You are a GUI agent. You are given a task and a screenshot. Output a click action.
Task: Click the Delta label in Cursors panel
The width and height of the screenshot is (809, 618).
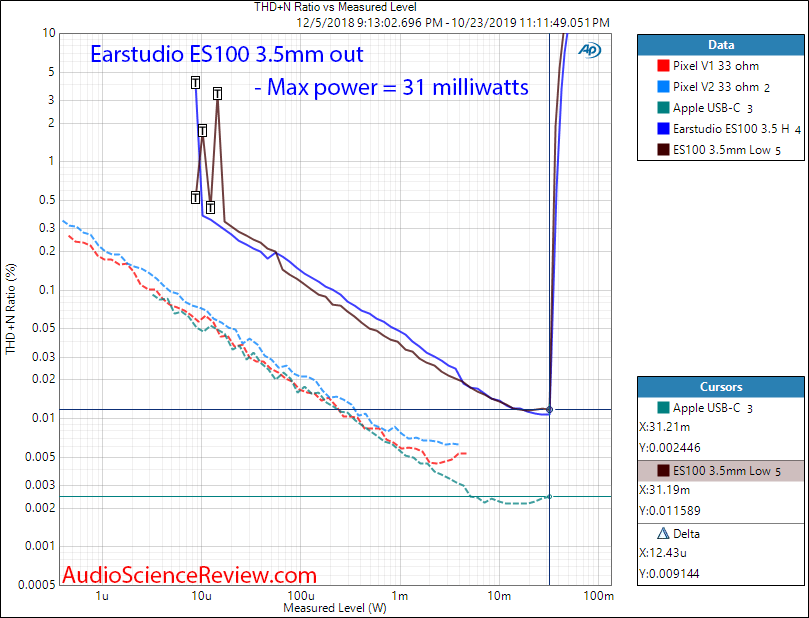click(x=686, y=534)
